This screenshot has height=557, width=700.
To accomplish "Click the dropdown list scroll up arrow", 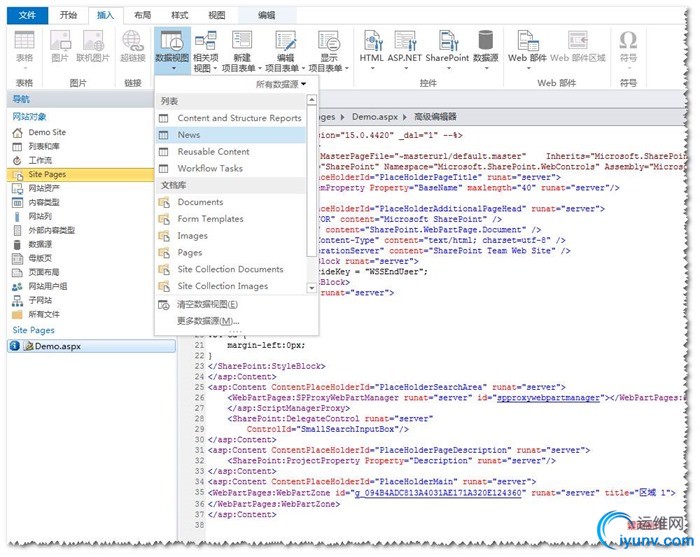I will 312,100.
